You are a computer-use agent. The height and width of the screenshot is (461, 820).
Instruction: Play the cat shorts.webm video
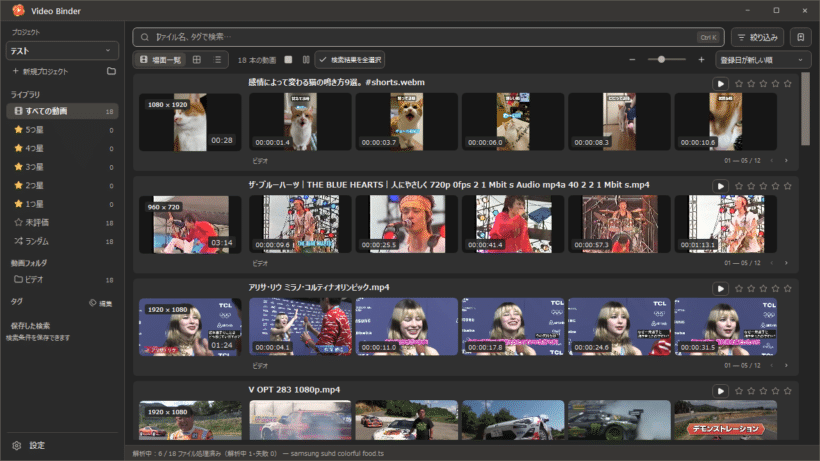[721, 84]
